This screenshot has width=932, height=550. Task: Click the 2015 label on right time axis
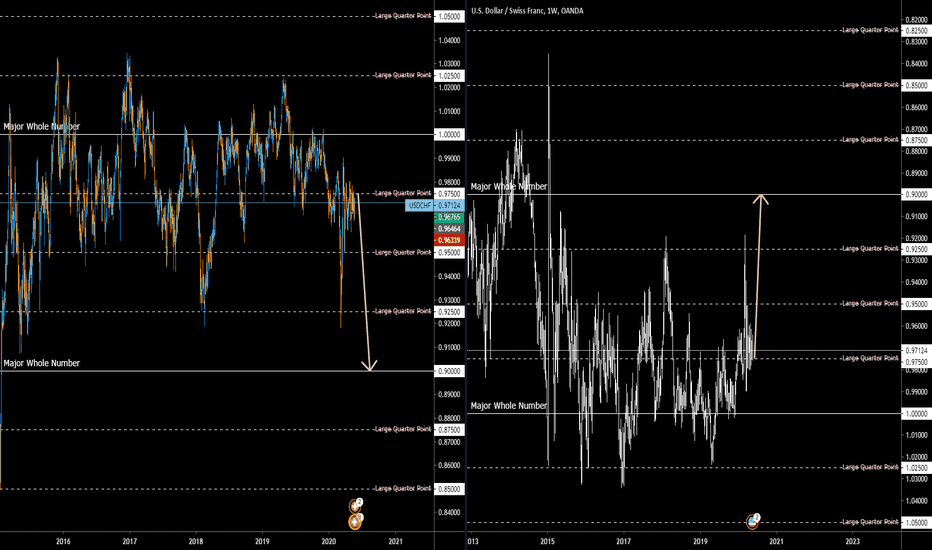547,541
